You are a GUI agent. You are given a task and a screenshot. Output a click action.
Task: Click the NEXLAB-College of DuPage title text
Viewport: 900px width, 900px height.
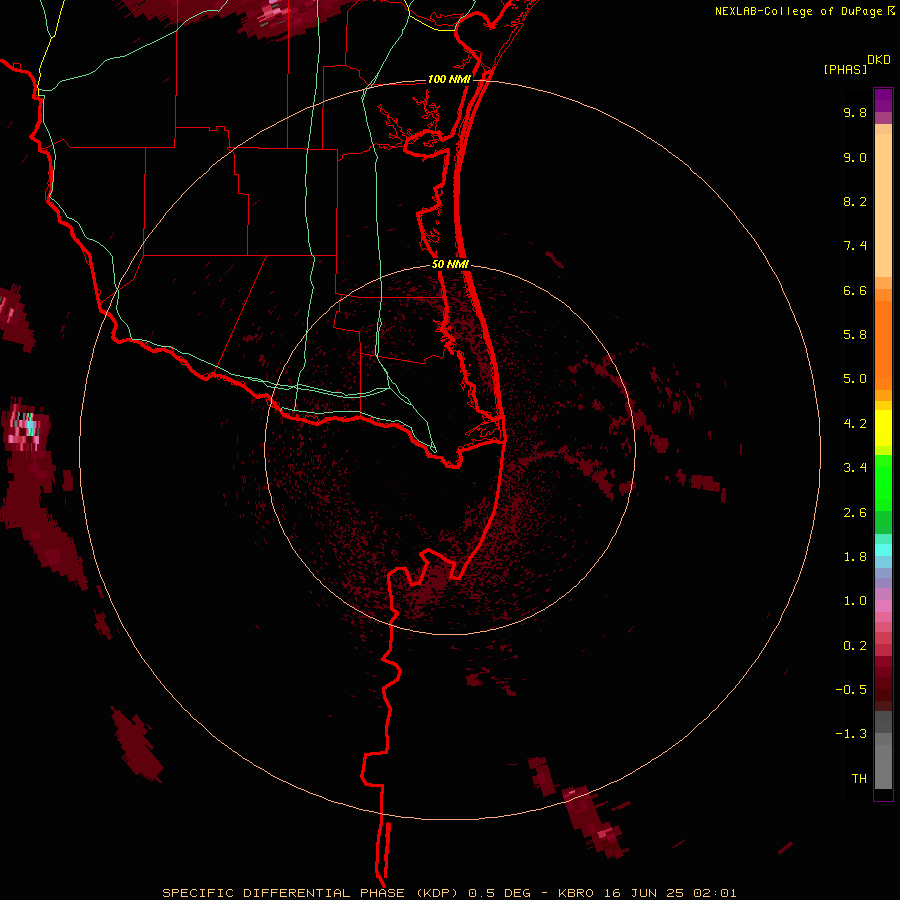[x=798, y=11]
